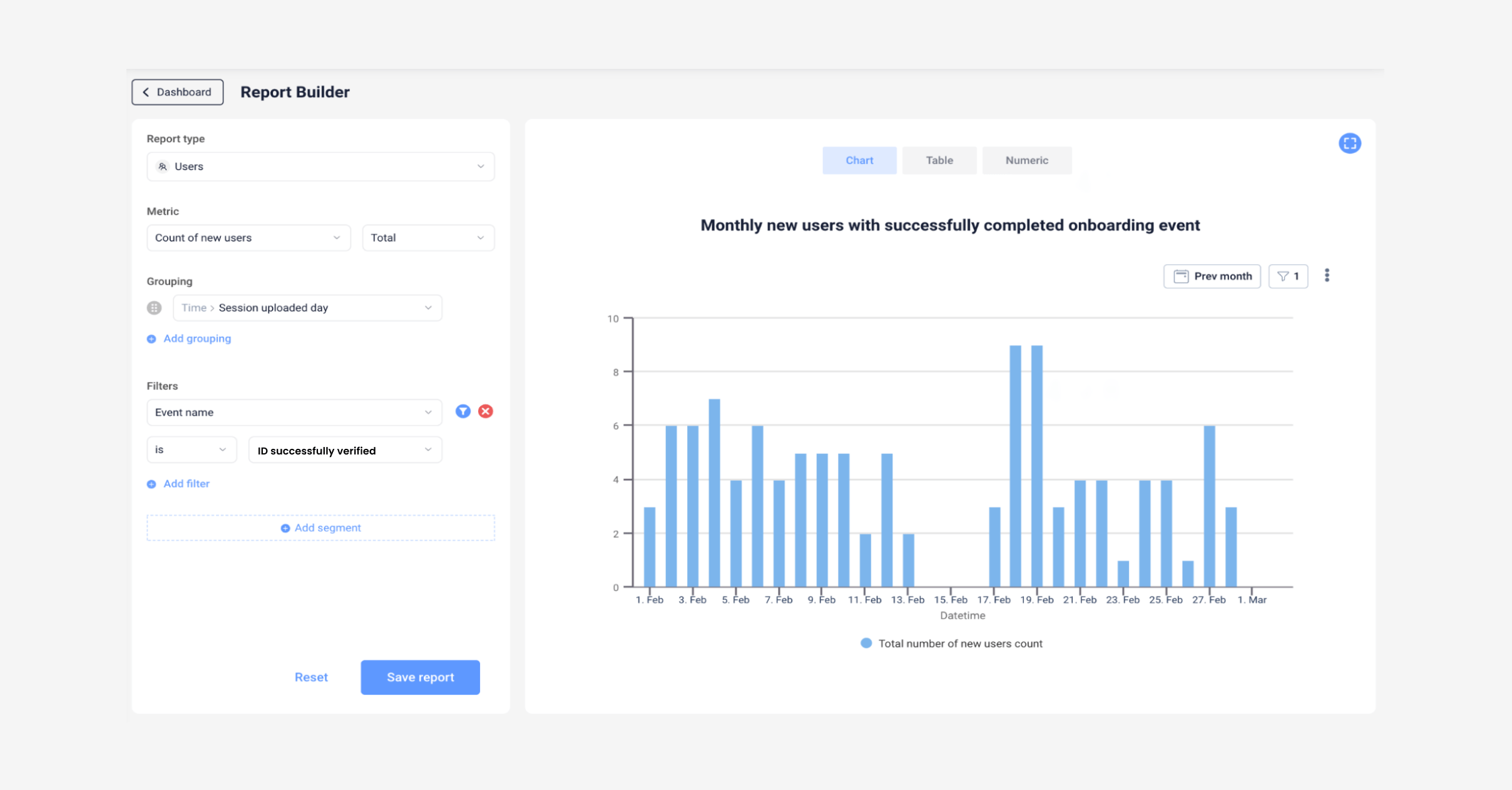Viewport: 1512px width, 790px height.
Task: Click the Save report button
Action: (420, 677)
